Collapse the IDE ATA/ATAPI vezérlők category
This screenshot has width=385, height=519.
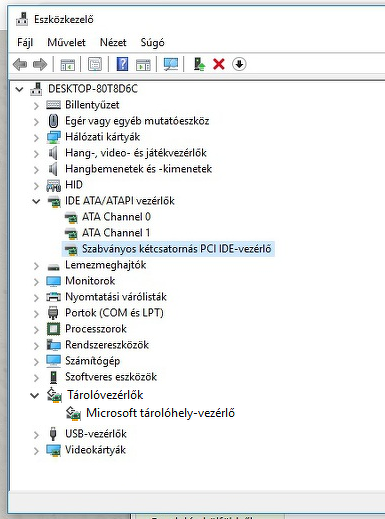pos(36,201)
